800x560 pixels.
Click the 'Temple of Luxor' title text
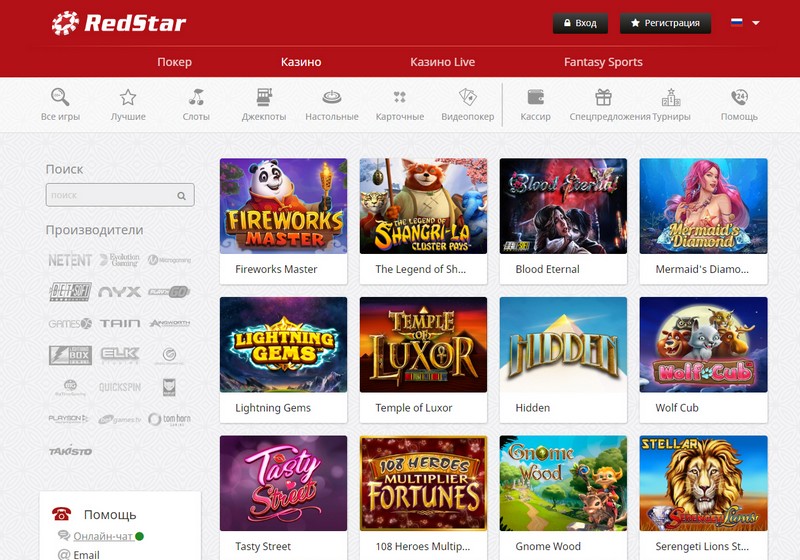click(x=414, y=408)
